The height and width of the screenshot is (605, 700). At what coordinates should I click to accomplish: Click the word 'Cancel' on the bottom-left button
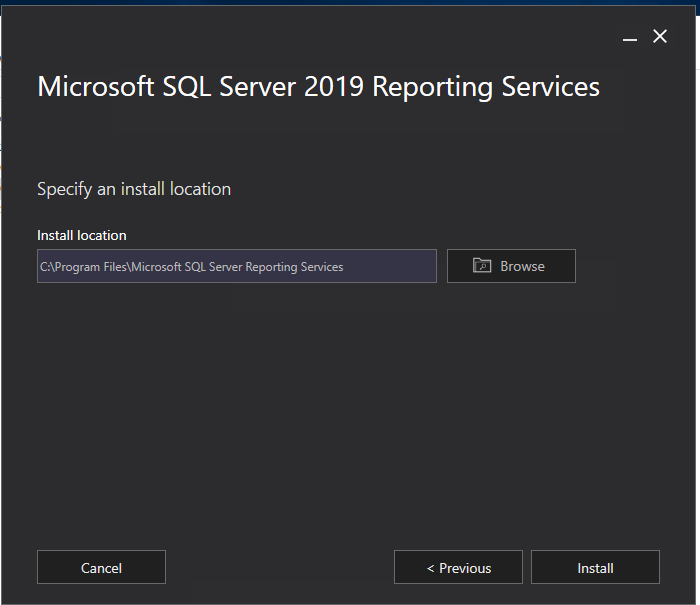pyautogui.click(x=101, y=568)
